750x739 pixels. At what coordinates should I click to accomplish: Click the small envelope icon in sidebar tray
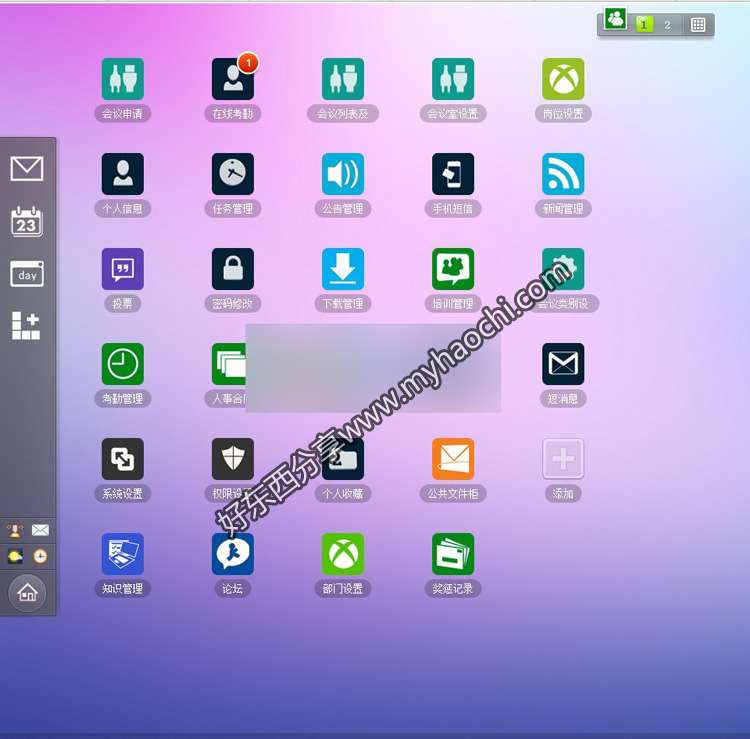coord(40,530)
